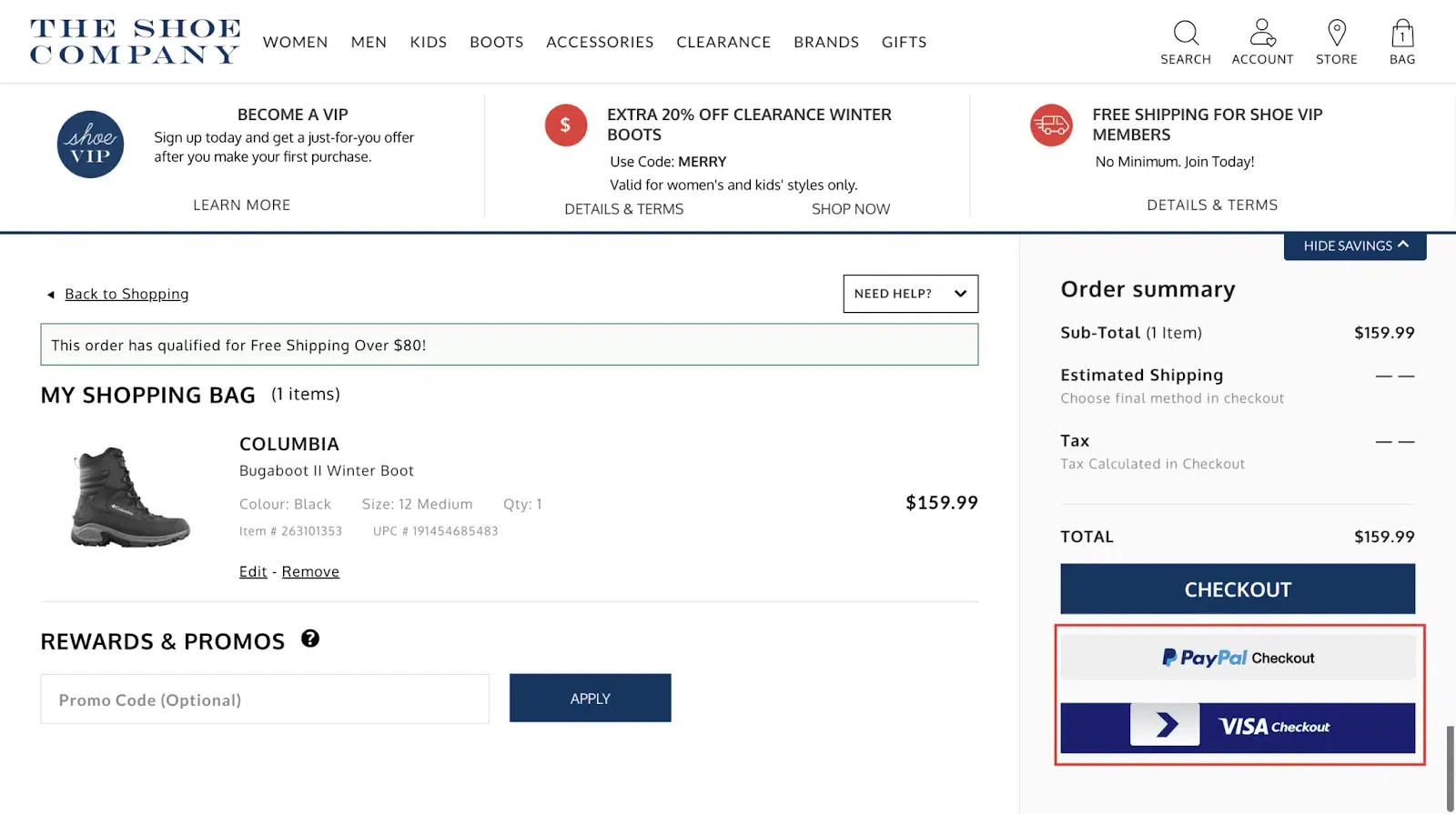
Task: Click the red free shipping truck icon
Action: coord(1051,126)
